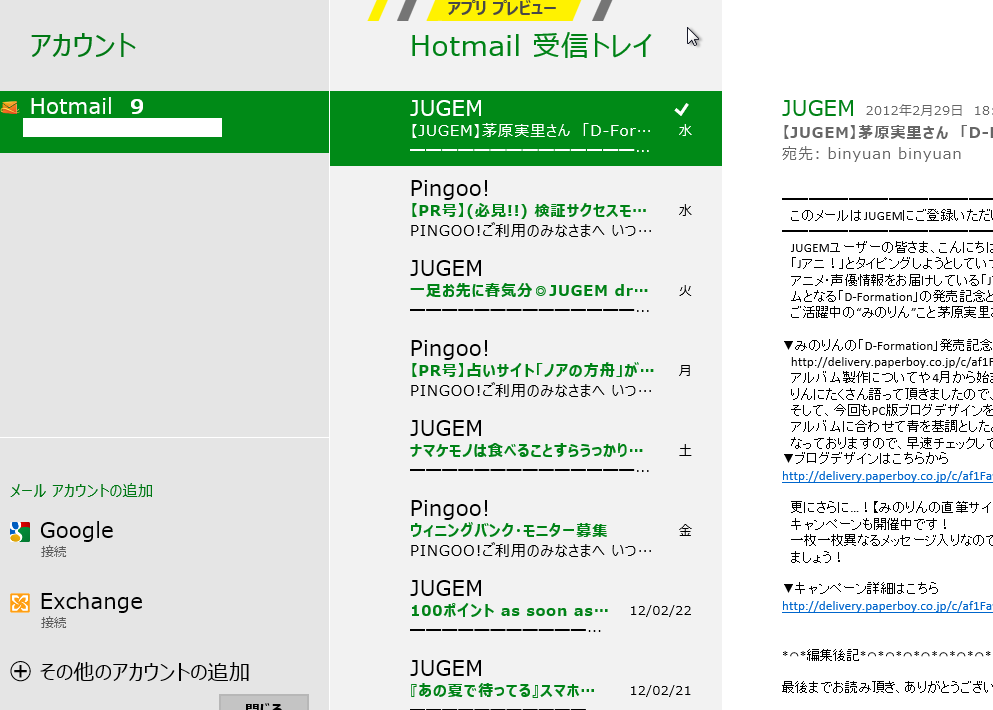This screenshot has height=710, width=993.
Task: Open Pingoo! email '【PR号】(必見!!) 検証サクセスモ…'
Action: tap(526, 208)
